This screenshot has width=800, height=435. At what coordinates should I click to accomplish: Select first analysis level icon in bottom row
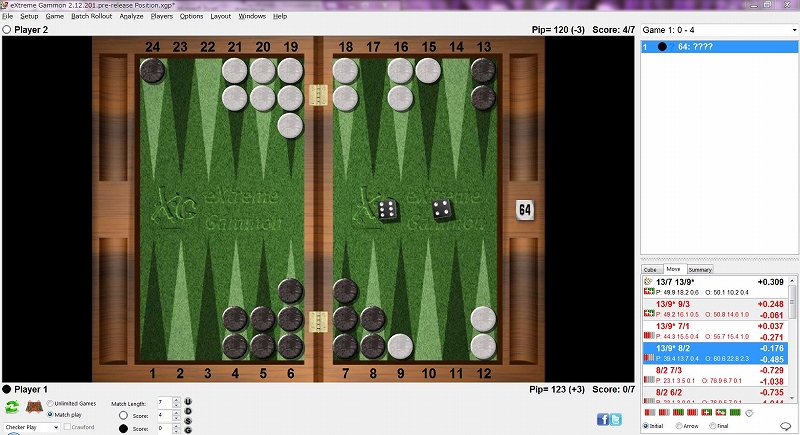click(x=650, y=412)
